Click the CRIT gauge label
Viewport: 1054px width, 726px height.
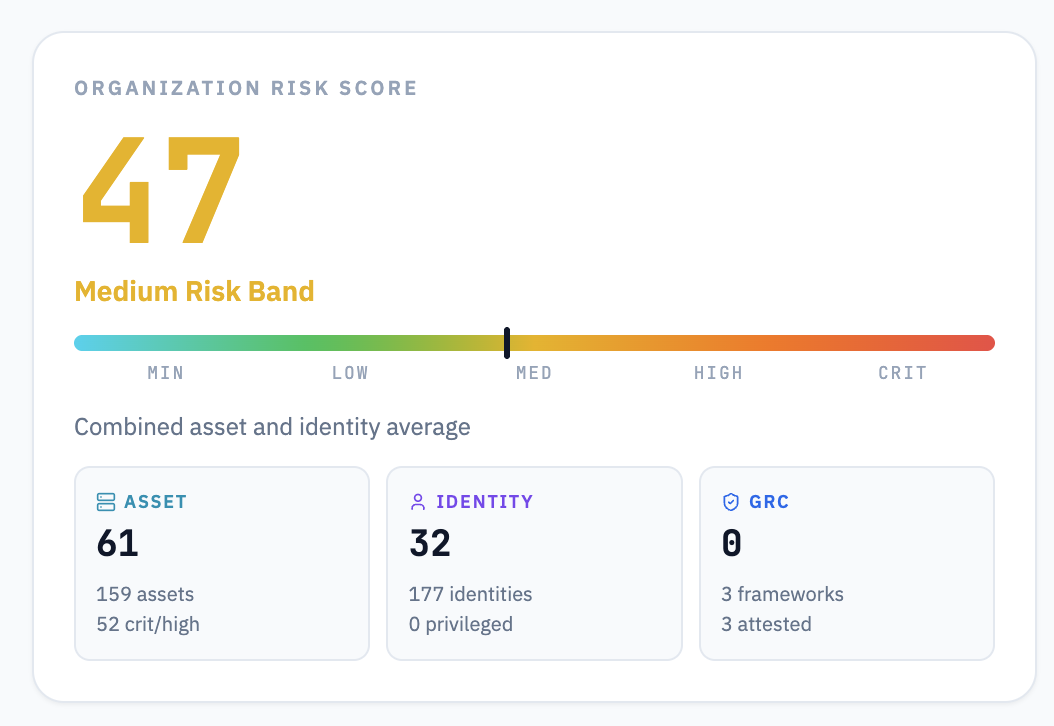click(x=903, y=373)
